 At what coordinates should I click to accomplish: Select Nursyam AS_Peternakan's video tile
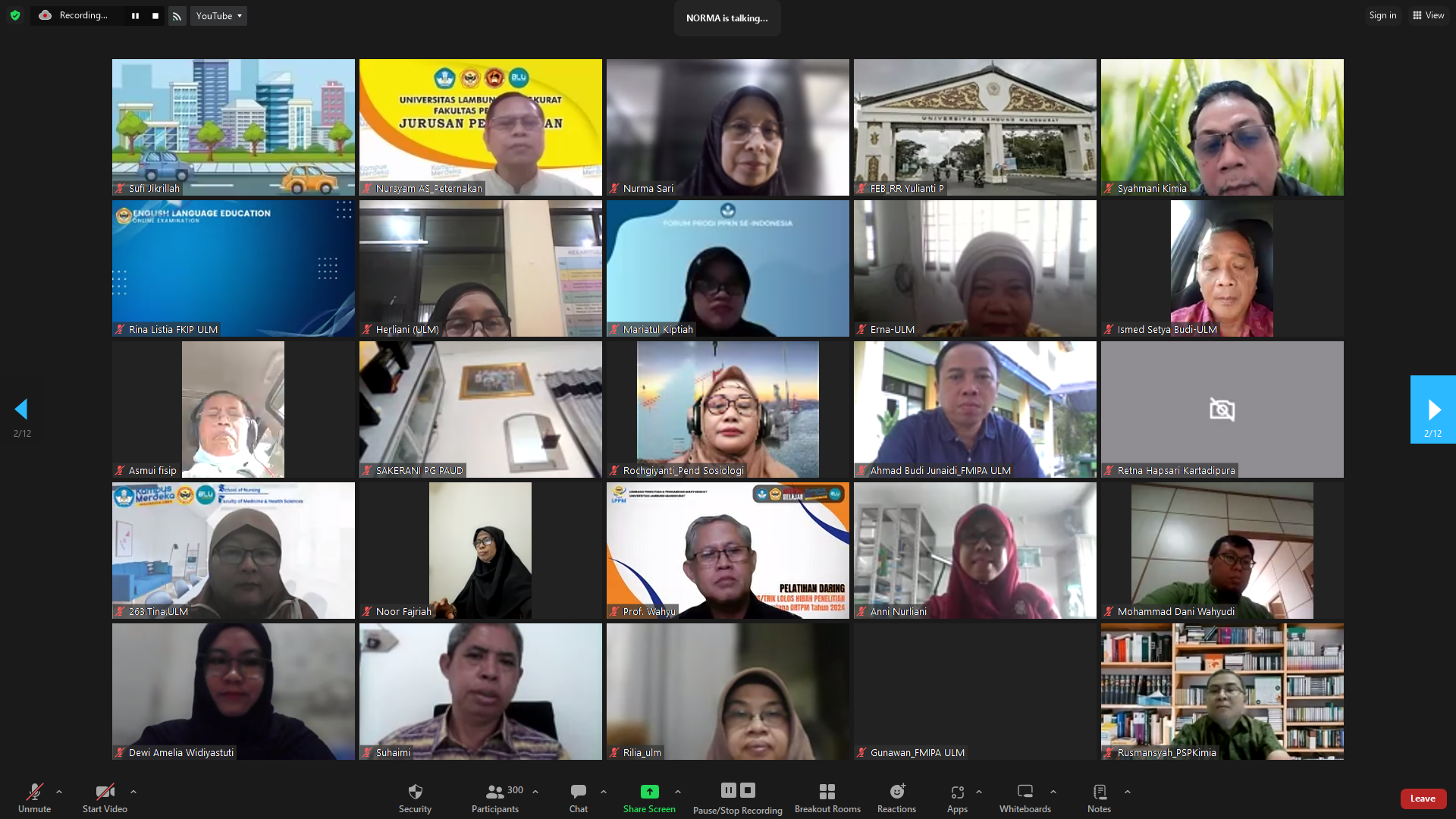coord(481,127)
